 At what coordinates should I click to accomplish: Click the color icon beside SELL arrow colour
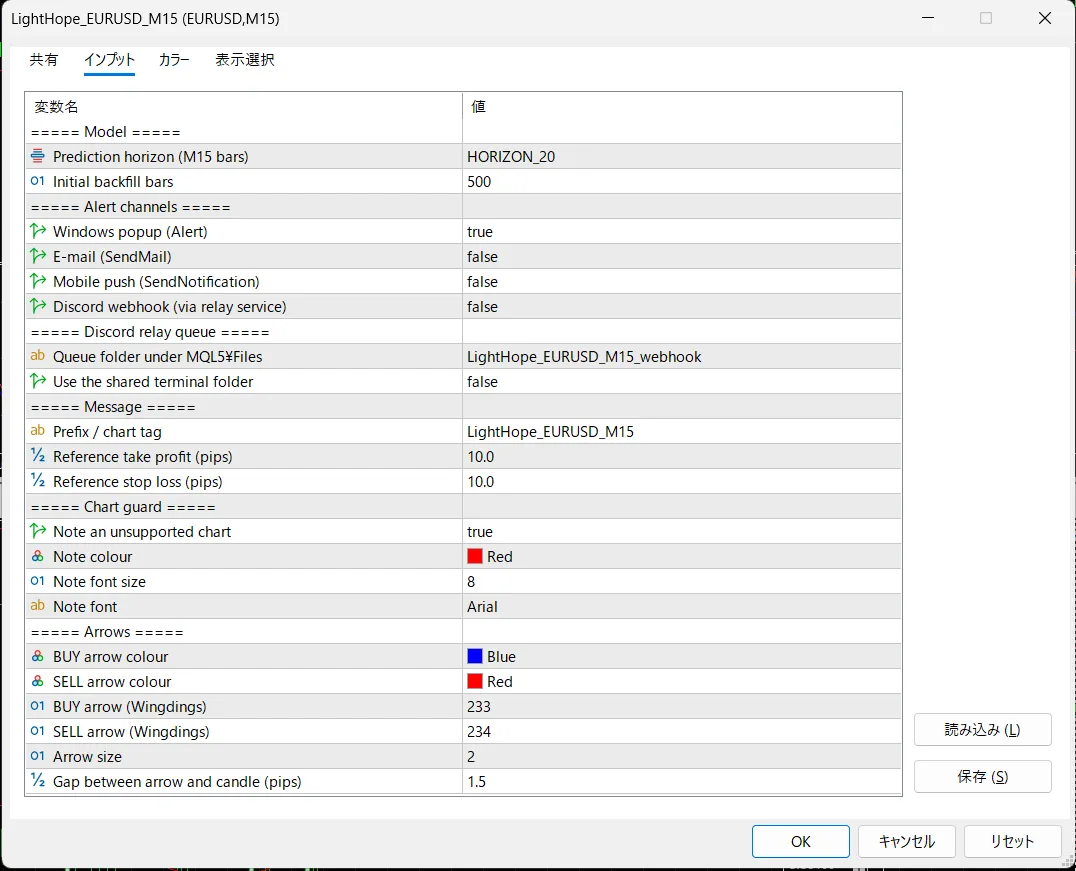pyautogui.click(x=38, y=682)
